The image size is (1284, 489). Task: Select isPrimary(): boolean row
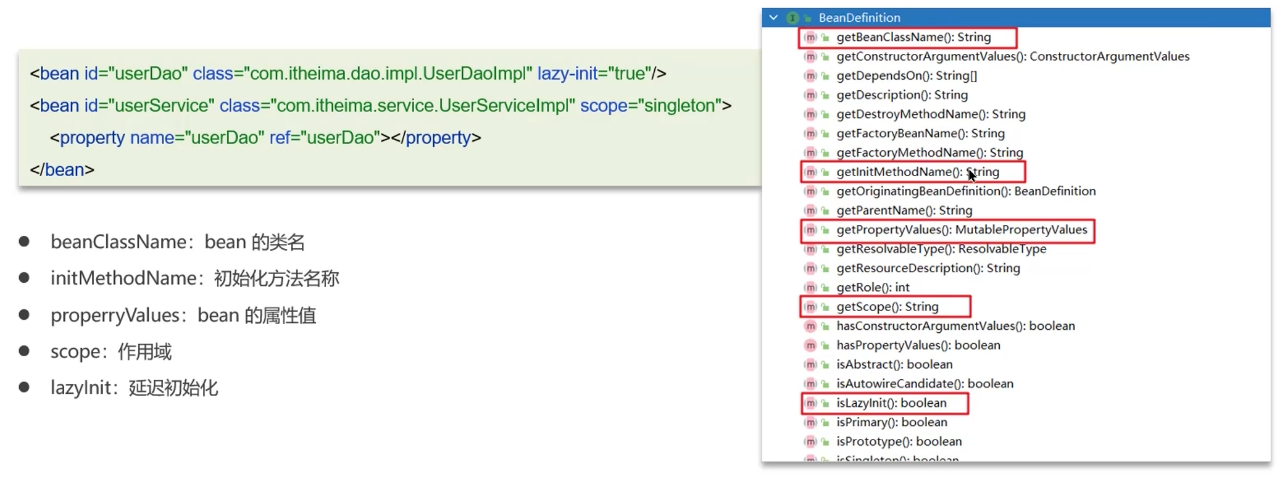click(892, 422)
